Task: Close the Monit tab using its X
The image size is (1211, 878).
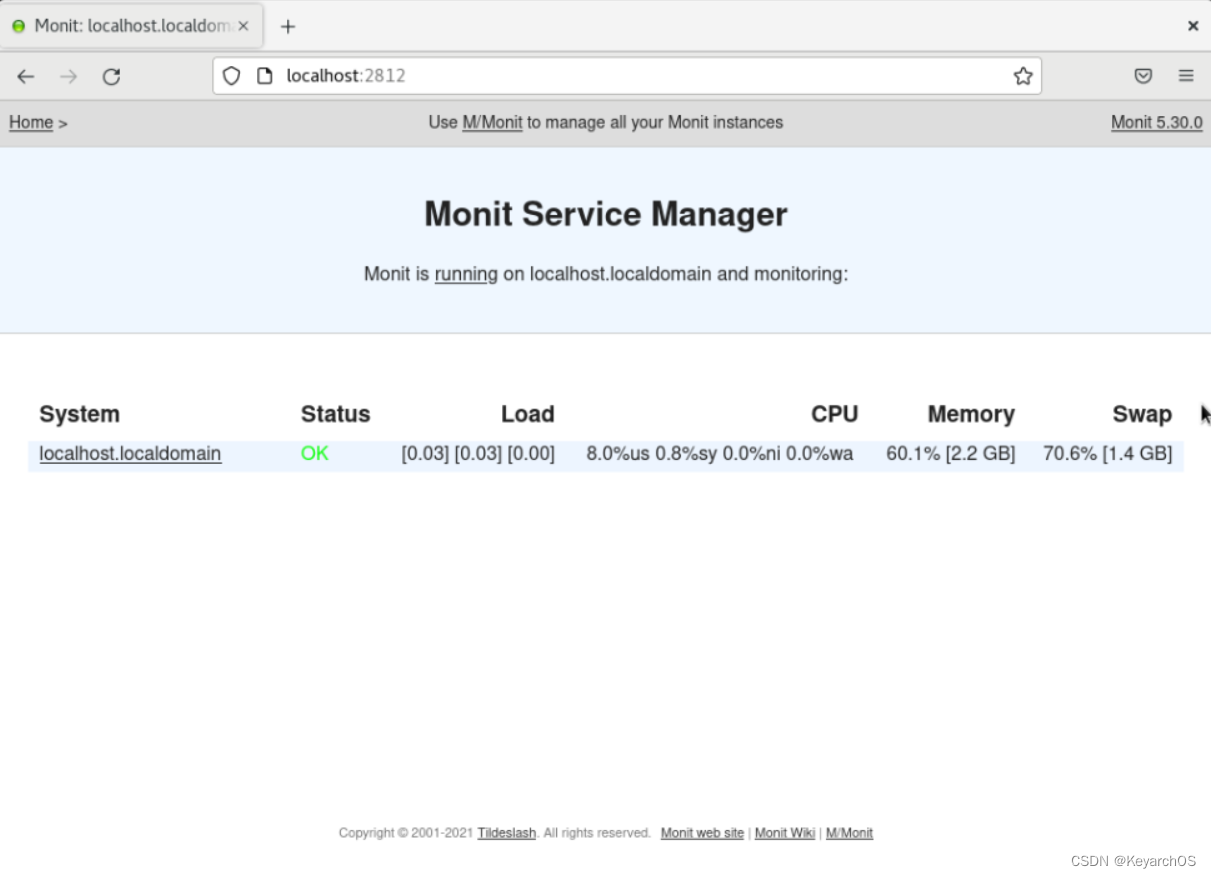Action: coord(243,26)
